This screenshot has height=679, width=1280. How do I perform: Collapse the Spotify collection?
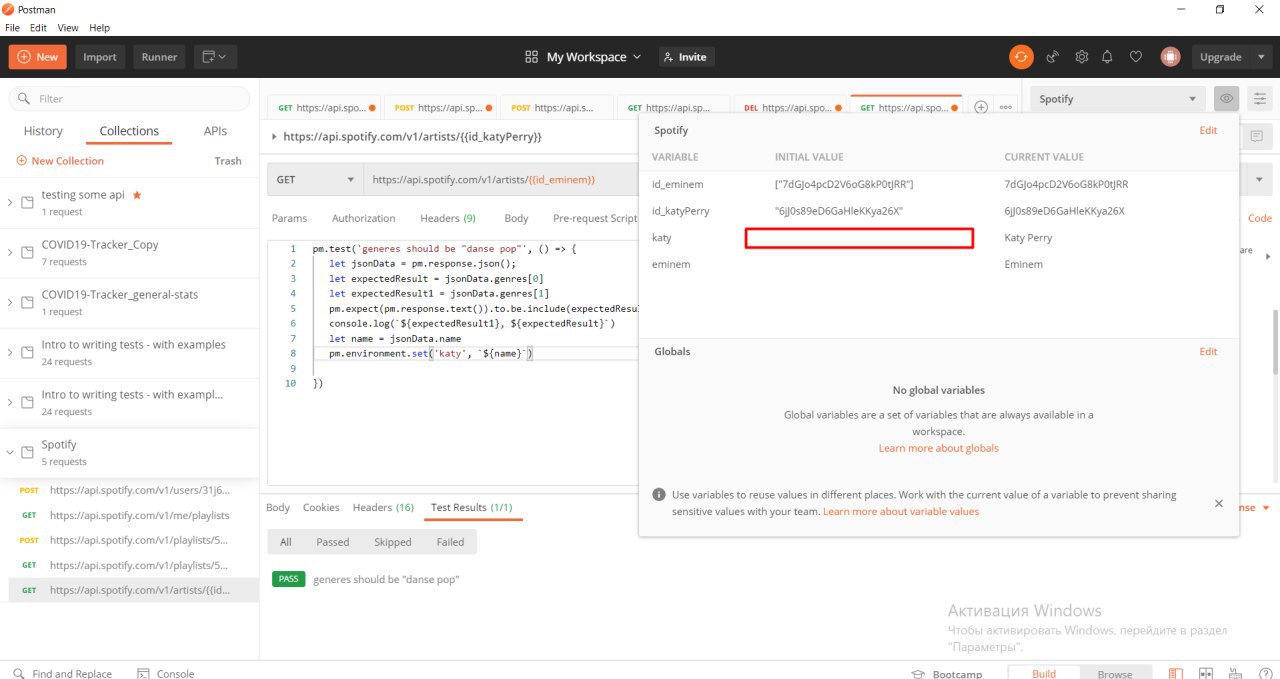click(x=10, y=452)
